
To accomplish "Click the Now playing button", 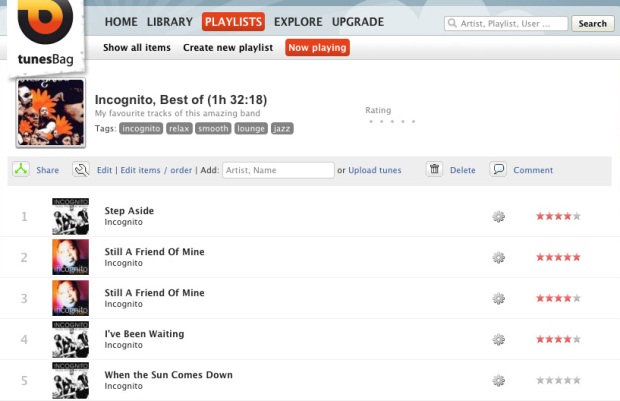I will click(x=317, y=47).
